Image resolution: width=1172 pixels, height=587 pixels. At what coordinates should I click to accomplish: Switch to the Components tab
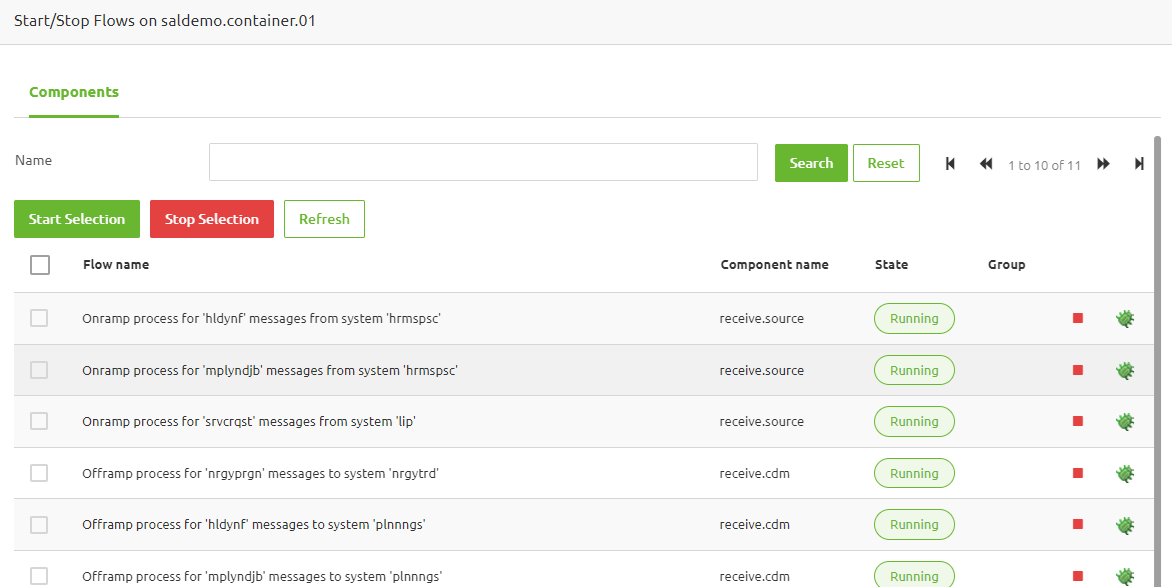(74, 91)
